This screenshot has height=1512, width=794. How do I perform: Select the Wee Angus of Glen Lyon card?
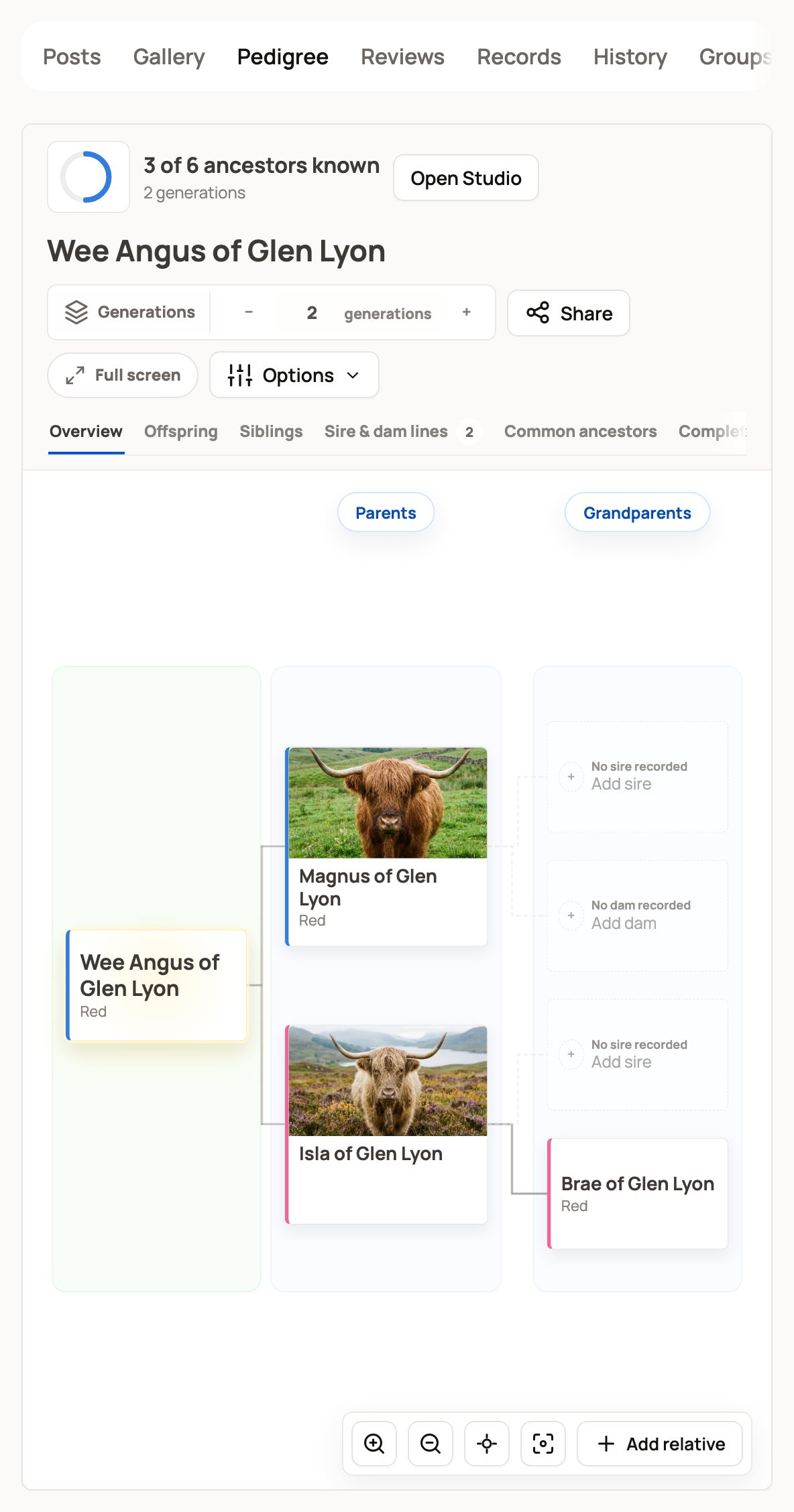[x=156, y=985]
